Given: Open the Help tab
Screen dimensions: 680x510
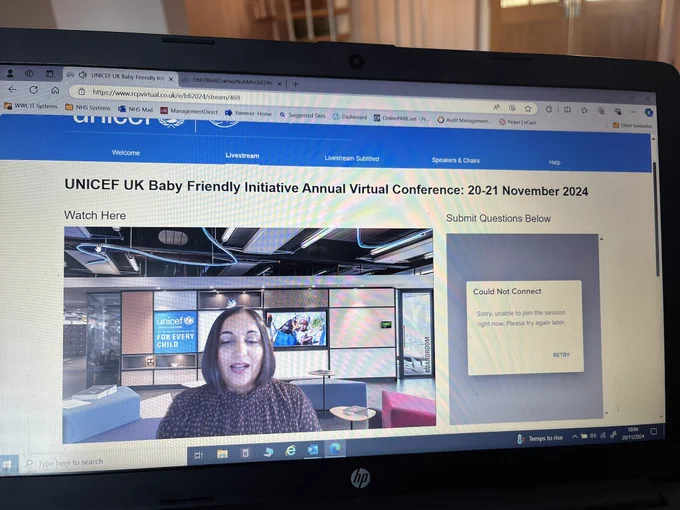Looking at the screenshot, I should click(554, 162).
